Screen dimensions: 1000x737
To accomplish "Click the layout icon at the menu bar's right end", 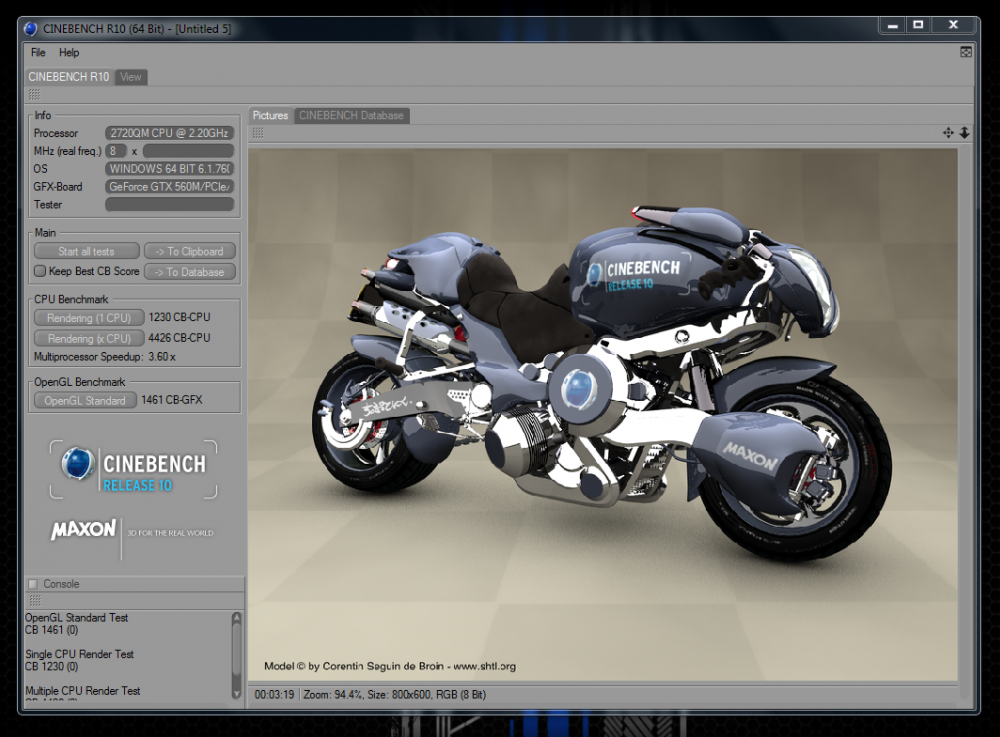I will tap(966, 52).
